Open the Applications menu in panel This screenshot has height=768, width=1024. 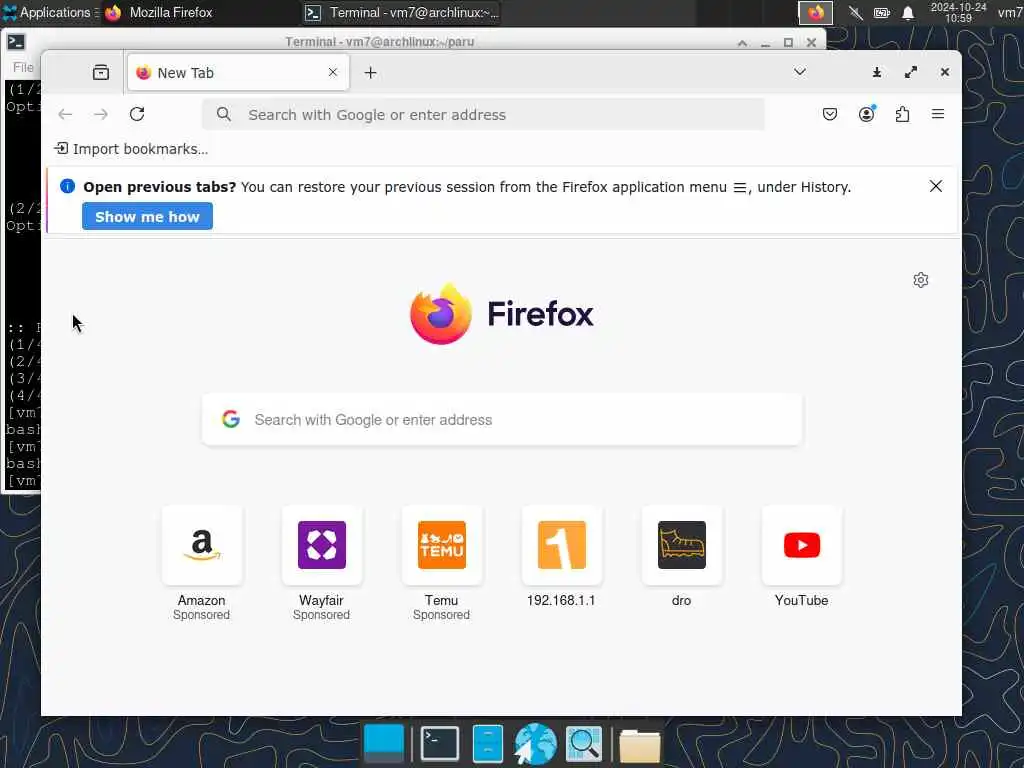point(48,12)
